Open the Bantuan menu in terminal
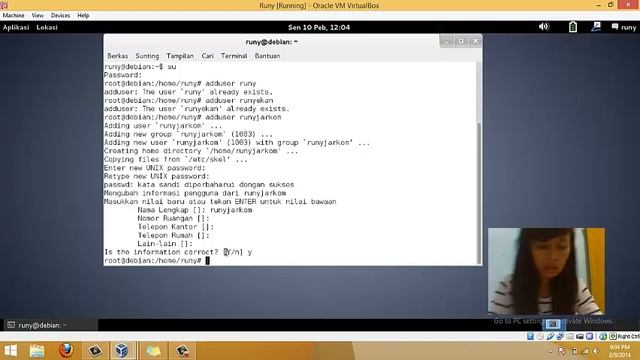Screen dimensions: 640x360 pos(267,56)
